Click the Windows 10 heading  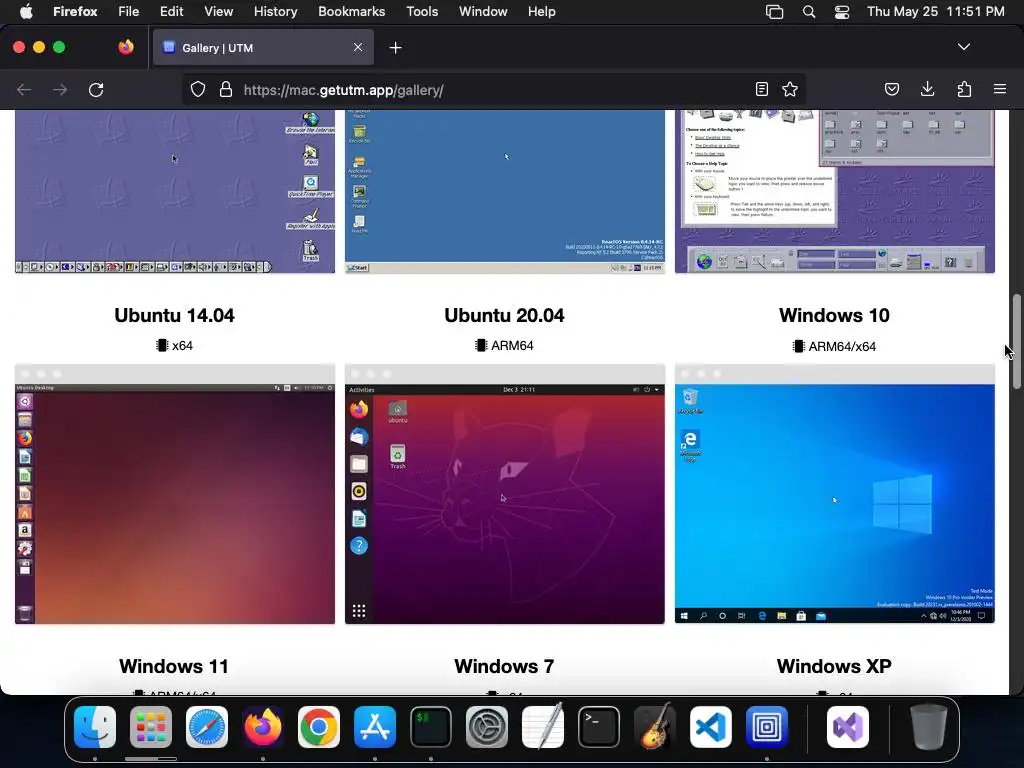(x=835, y=315)
